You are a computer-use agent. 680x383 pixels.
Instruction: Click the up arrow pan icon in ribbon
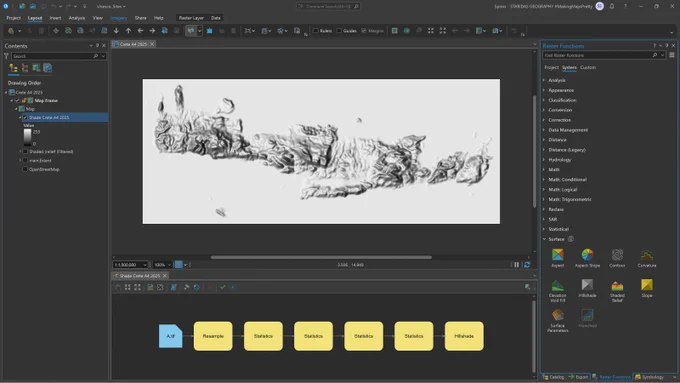point(128,31)
